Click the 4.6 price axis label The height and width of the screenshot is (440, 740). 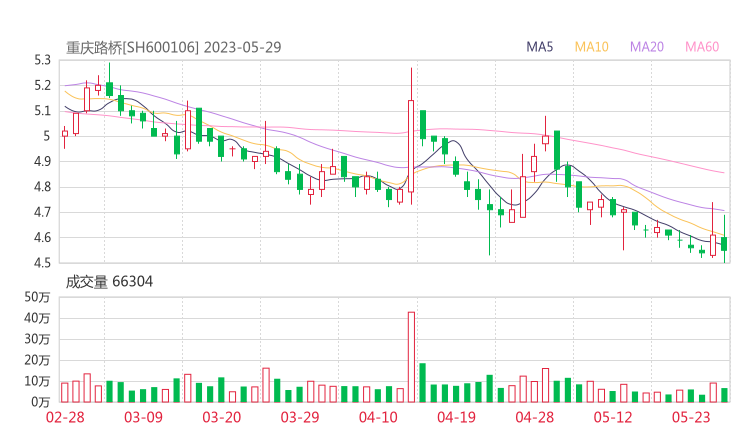pyautogui.click(x=42, y=237)
